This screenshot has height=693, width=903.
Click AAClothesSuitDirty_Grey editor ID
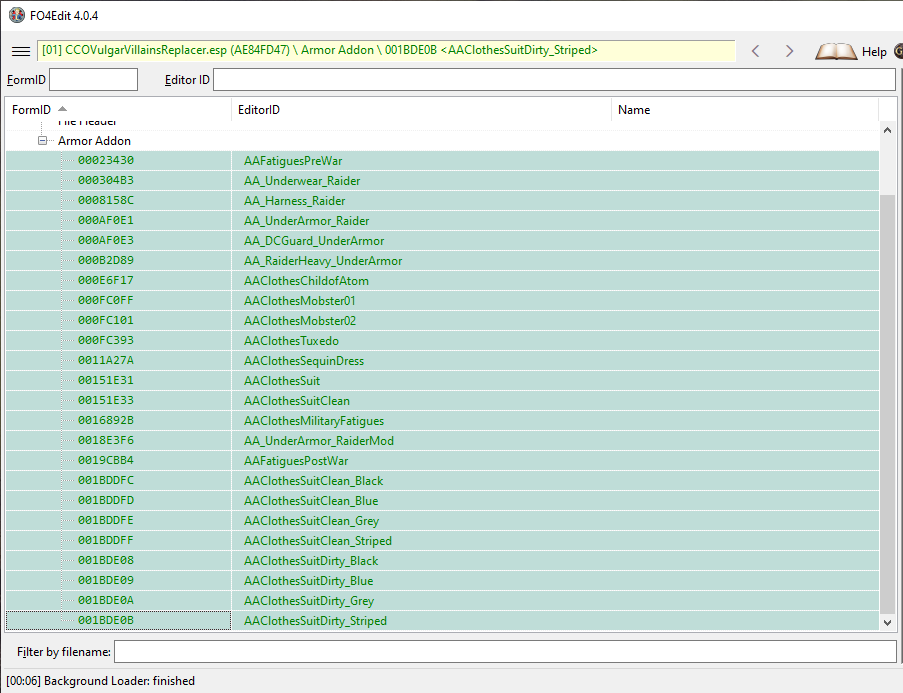(309, 601)
